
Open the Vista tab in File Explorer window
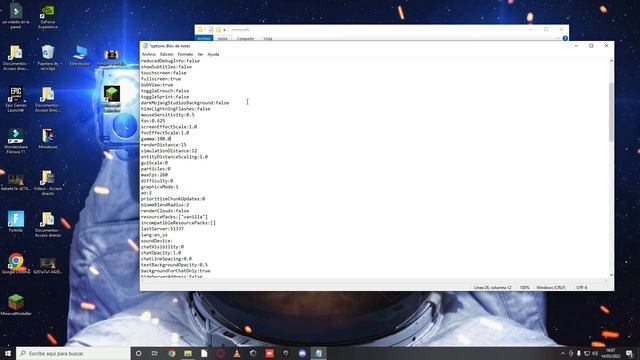(x=268, y=38)
